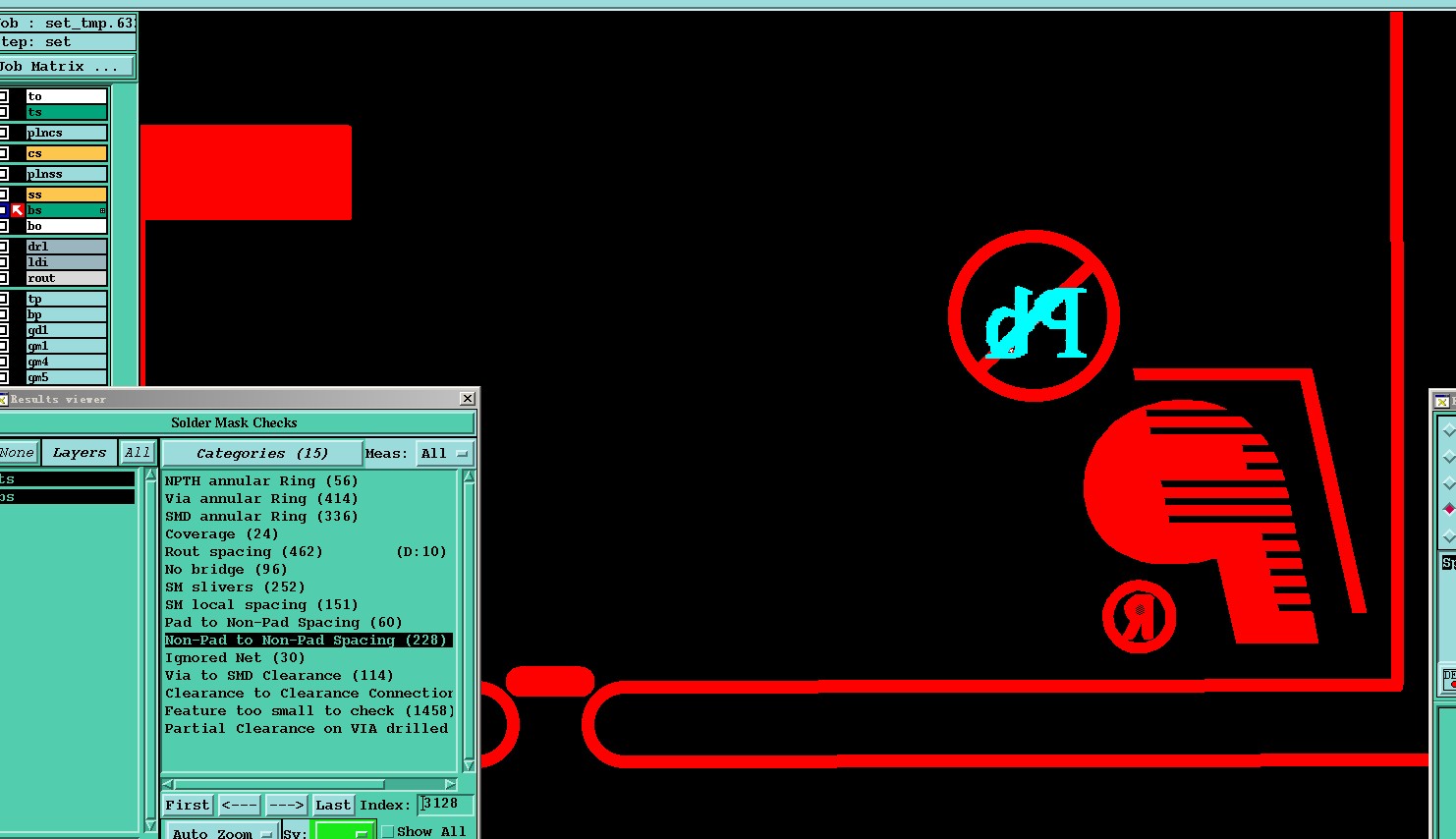This screenshot has width=1456, height=839.
Task: Toggle the checkbox for layer plnss
Action: tap(4, 174)
